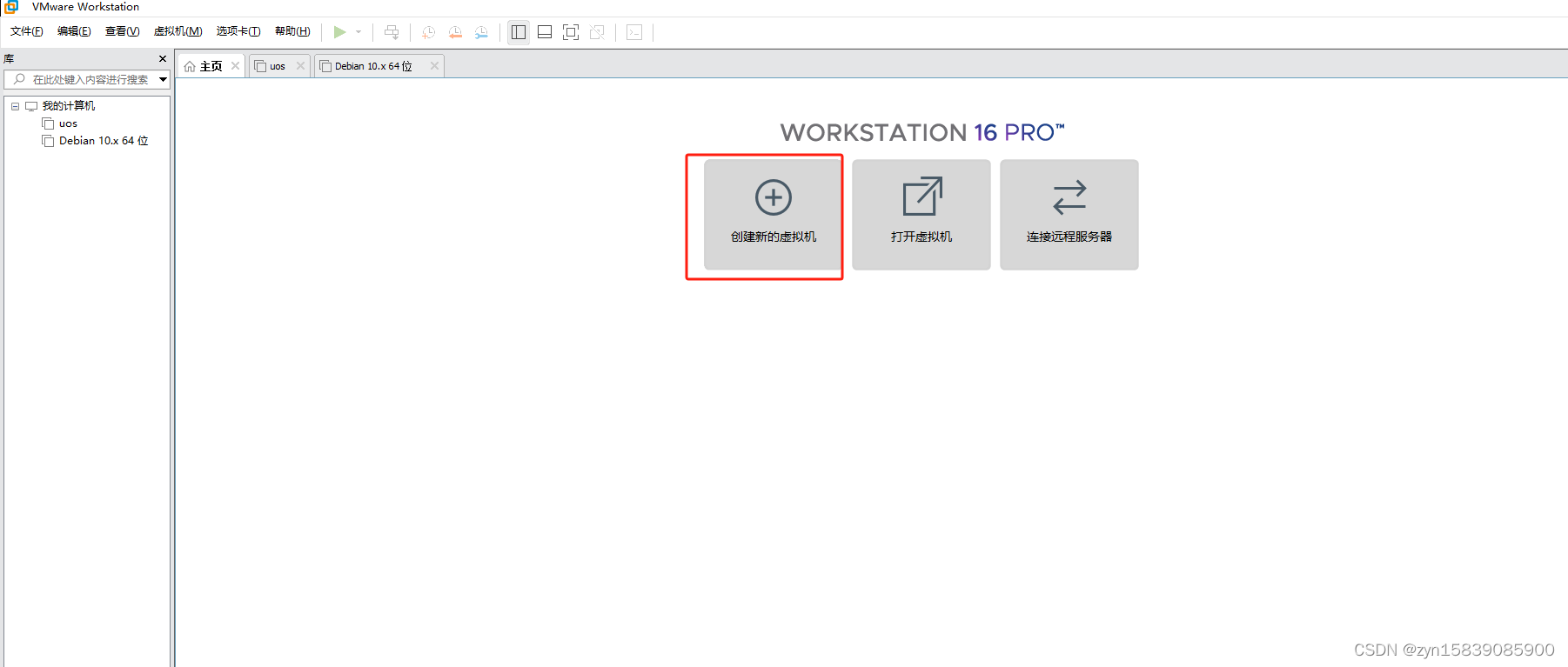Image resolution: width=1568 pixels, height=667 pixels.
Task: Close the Debian 10.x 64 位 tab
Action: (434, 66)
